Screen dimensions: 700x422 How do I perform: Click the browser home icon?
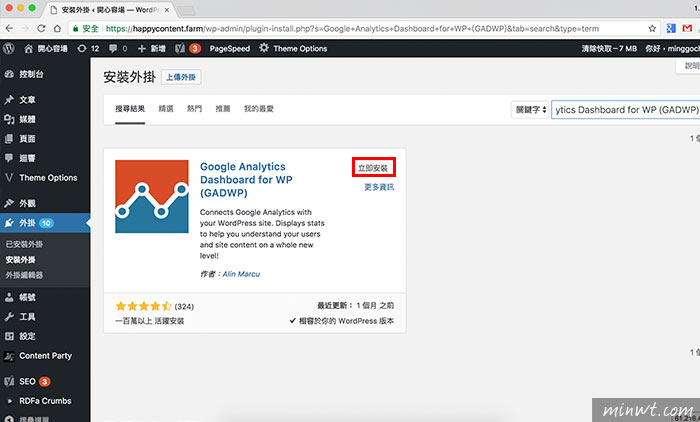point(57,29)
